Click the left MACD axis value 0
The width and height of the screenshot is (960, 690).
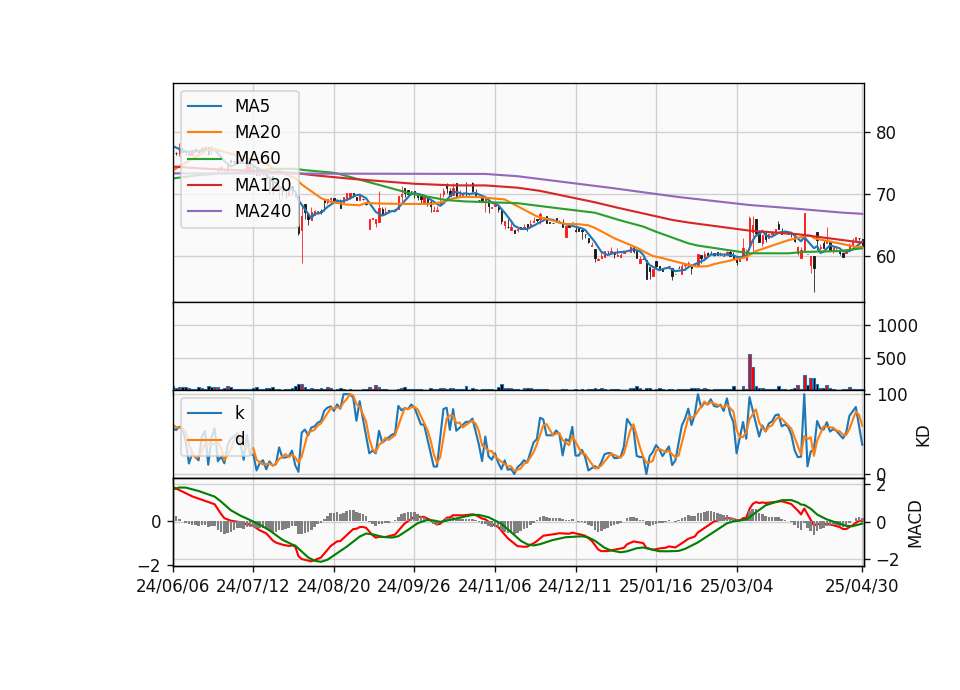pyautogui.click(x=156, y=522)
